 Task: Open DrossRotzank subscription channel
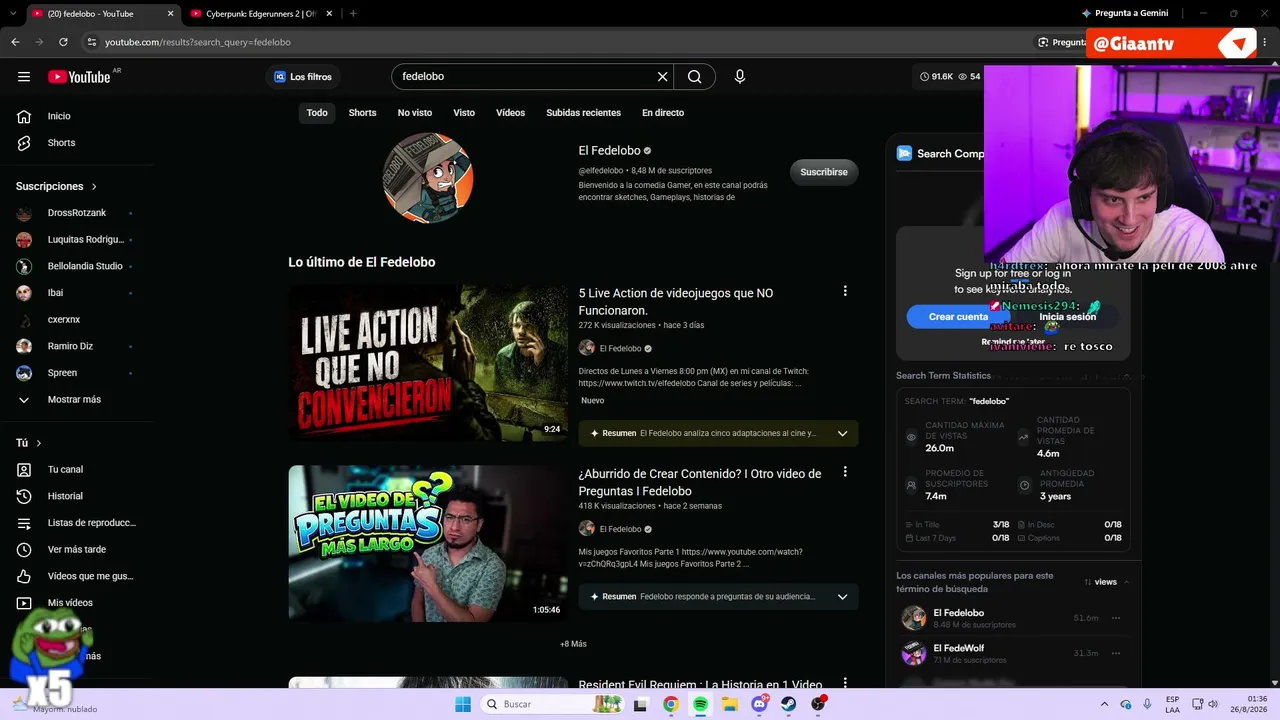point(77,213)
